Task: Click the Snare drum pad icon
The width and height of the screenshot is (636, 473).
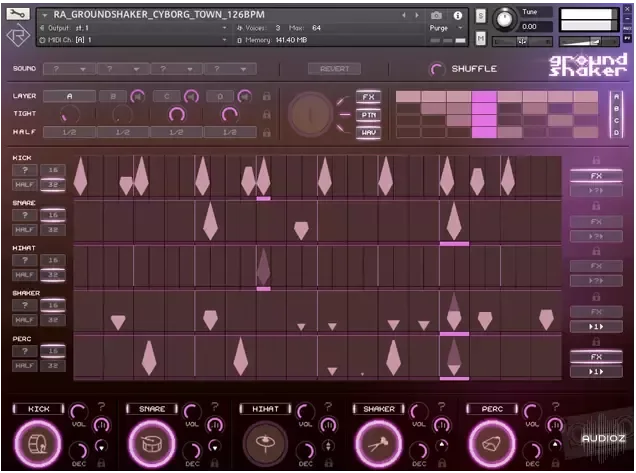Action: (x=152, y=444)
